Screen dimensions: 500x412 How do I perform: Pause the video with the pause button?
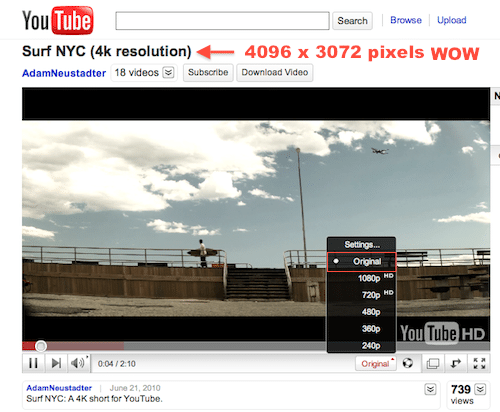tap(33, 363)
